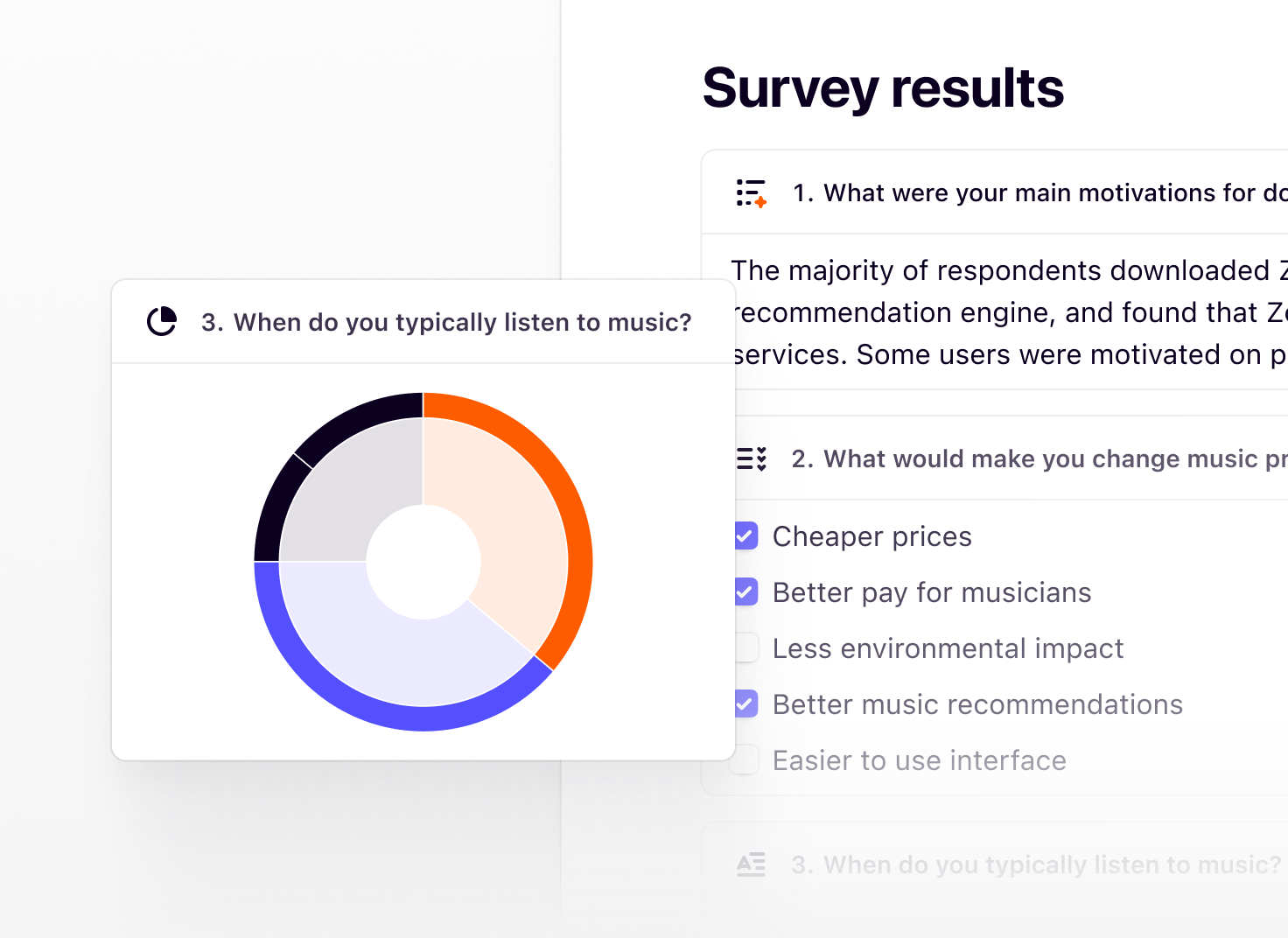Click the chart card title about listening to music

tap(446, 322)
